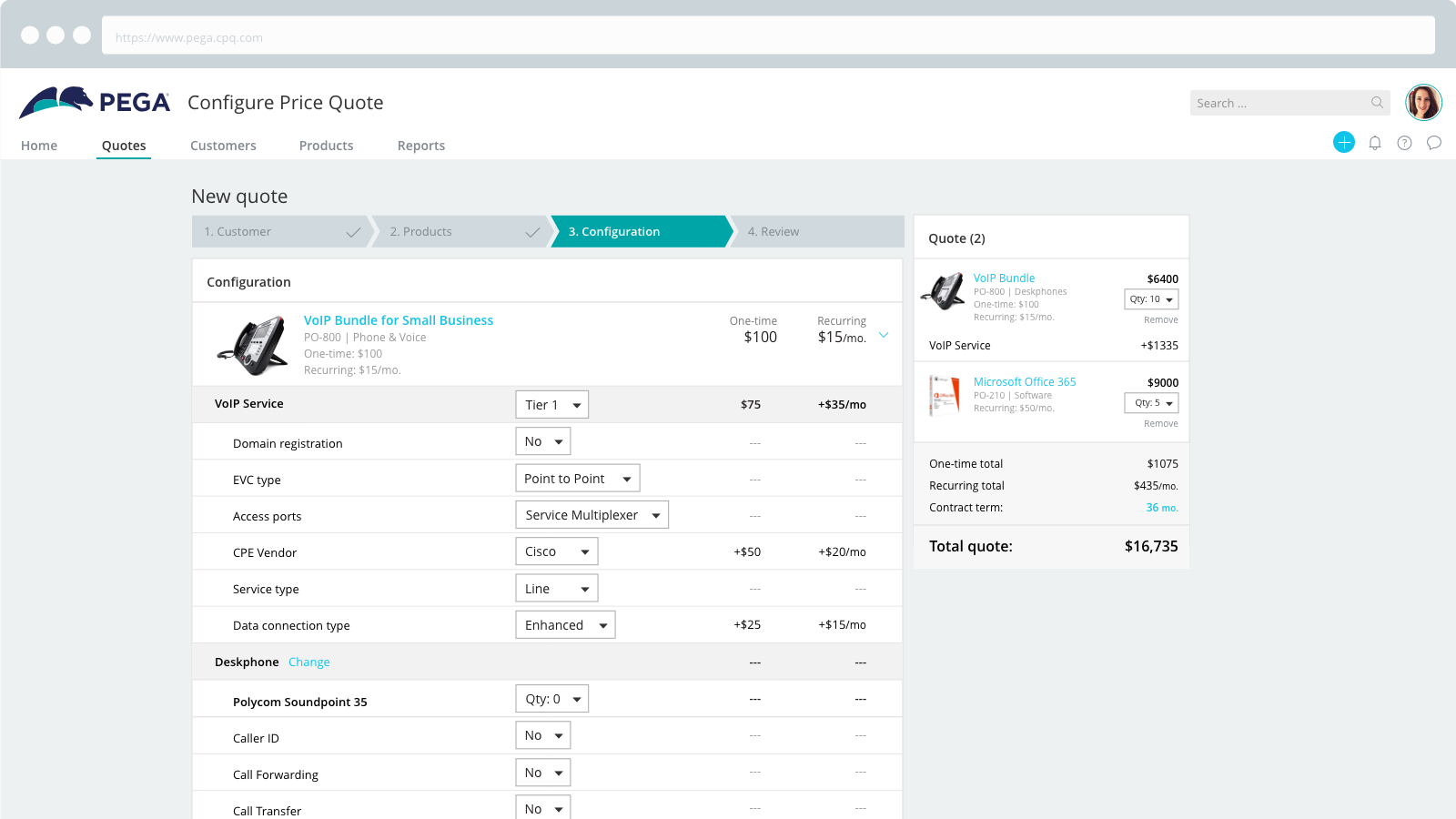Go to the Home tab
This screenshot has height=819, width=1456.
[39, 146]
